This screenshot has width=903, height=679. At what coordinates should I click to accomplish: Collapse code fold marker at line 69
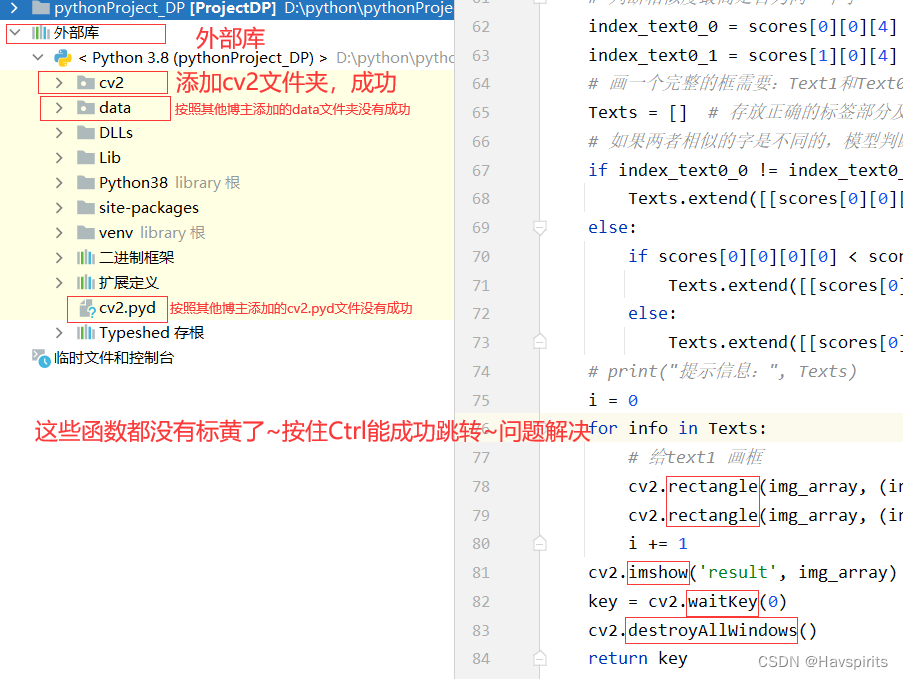click(540, 227)
